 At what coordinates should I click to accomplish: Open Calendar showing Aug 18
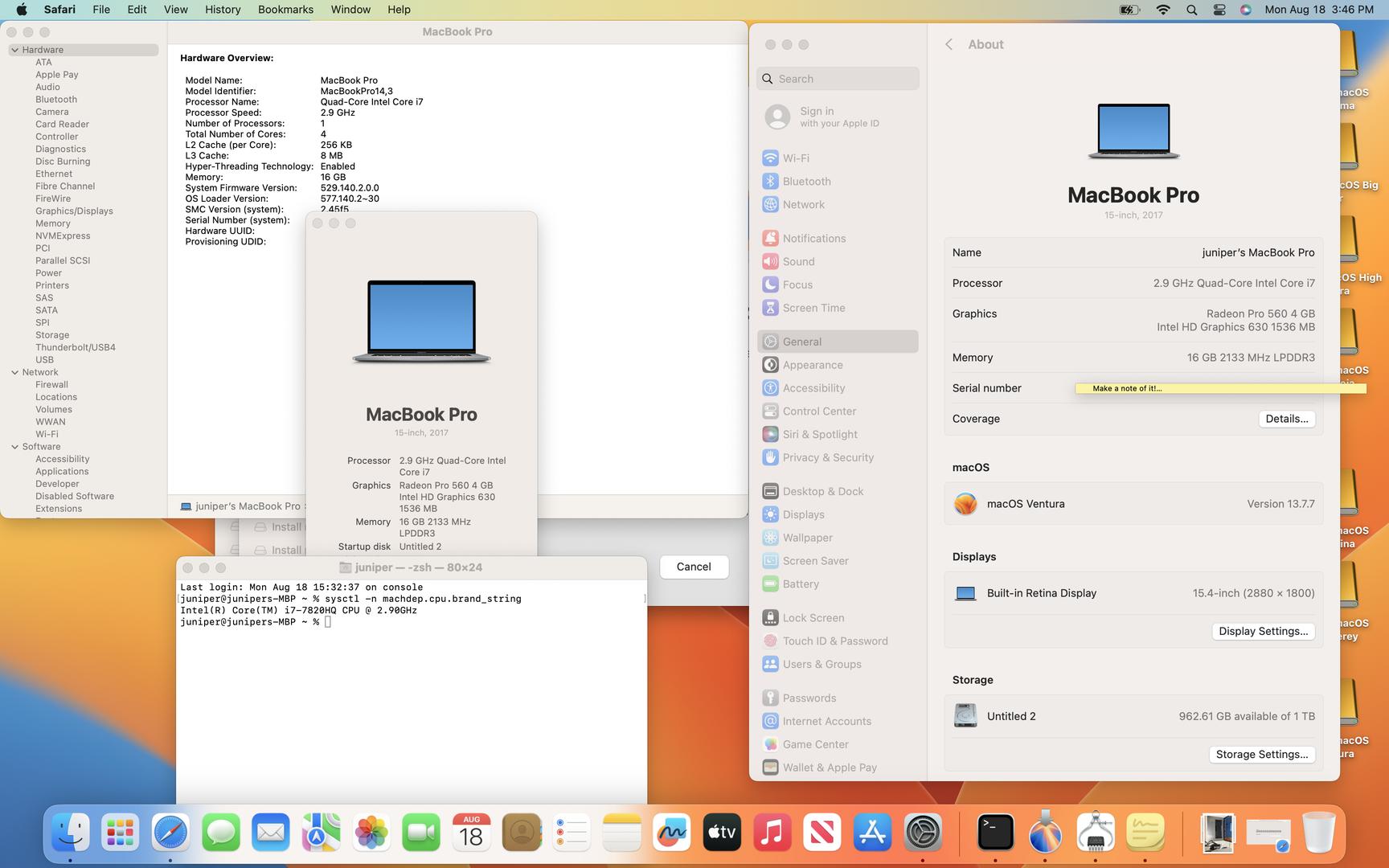(x=471, y=833)
